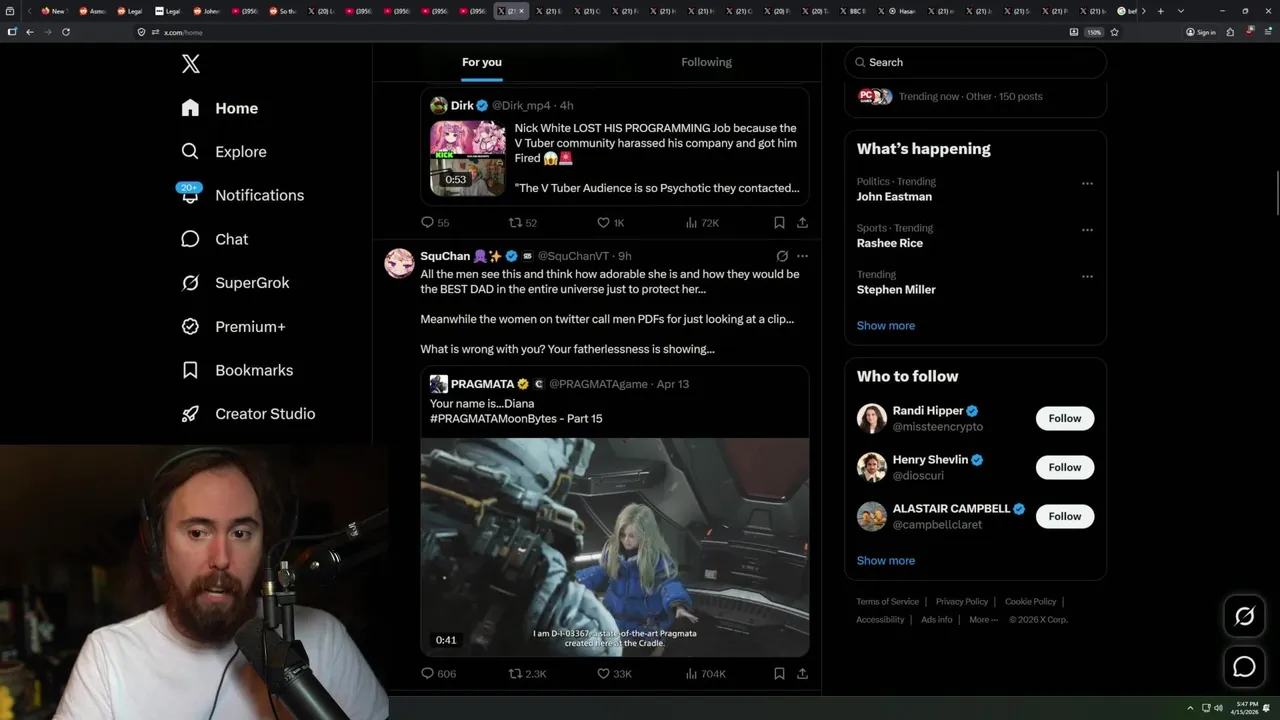Open the system tray volume icon

[1218, 708]
